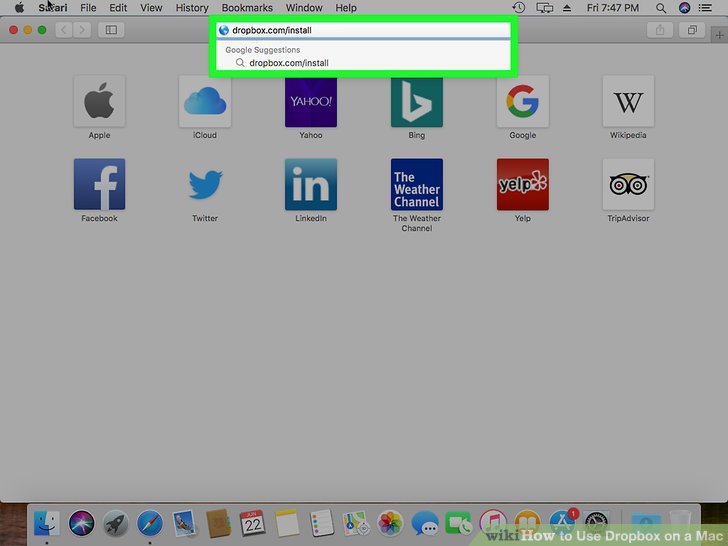The height and width of the screenshot is (546, 728).
Task: Open Maps in the Dock
Action: click(x=356, y=523)
